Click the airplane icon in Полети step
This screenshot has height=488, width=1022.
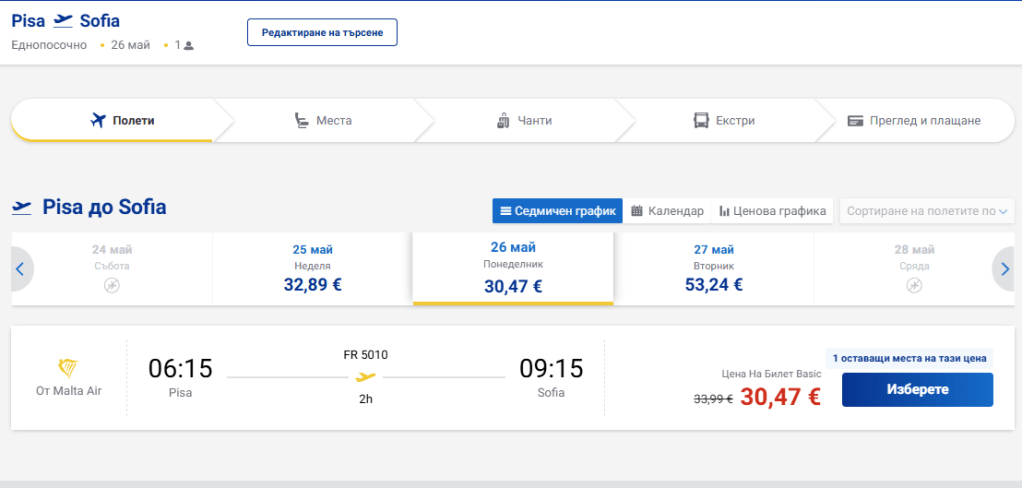97,121
